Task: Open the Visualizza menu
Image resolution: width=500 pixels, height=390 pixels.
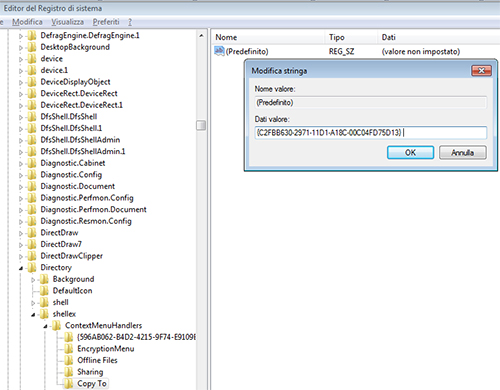Action: pyautogui.click(x=67, y=22)
